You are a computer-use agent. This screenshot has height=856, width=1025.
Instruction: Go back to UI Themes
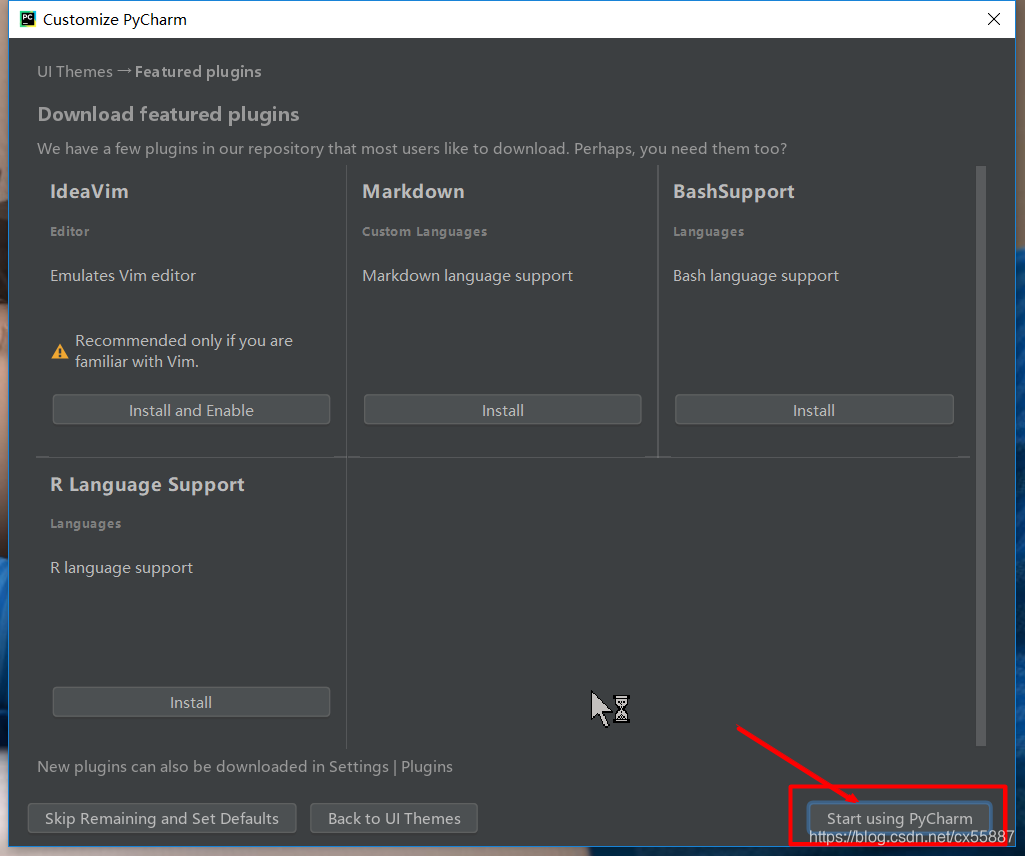coord(394,818)
